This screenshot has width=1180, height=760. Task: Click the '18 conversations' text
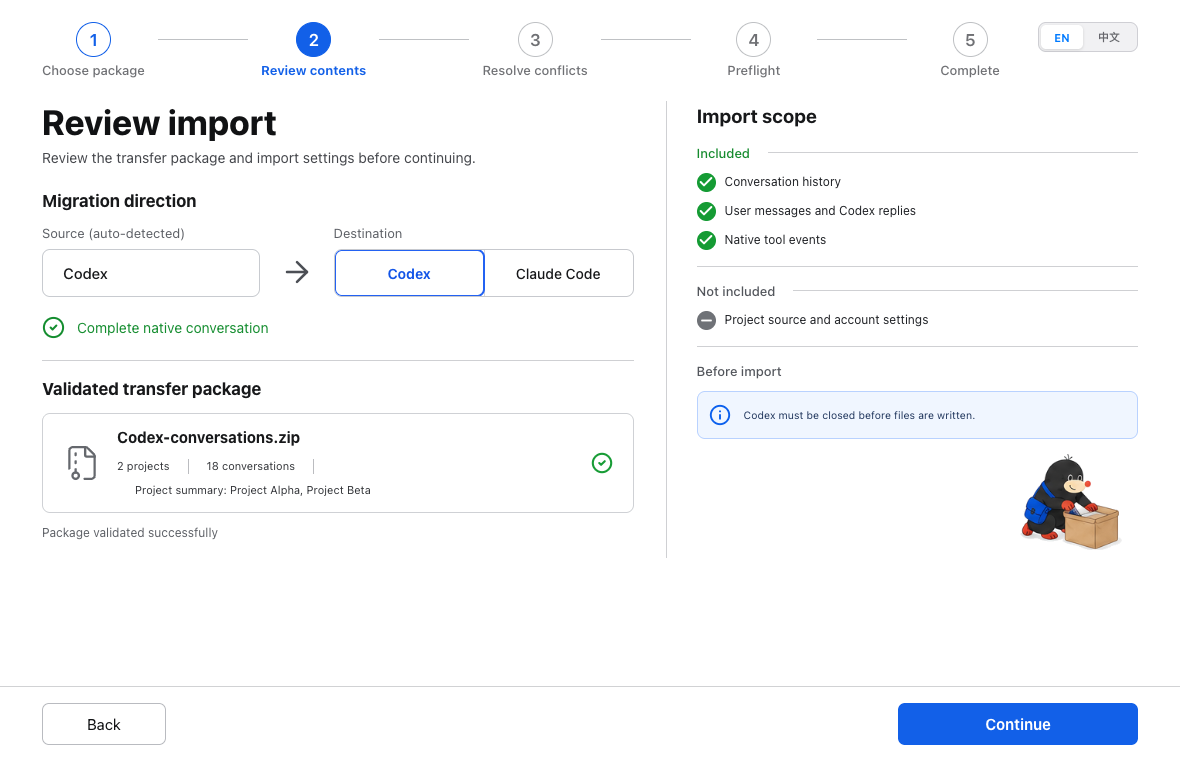[251, 467]
